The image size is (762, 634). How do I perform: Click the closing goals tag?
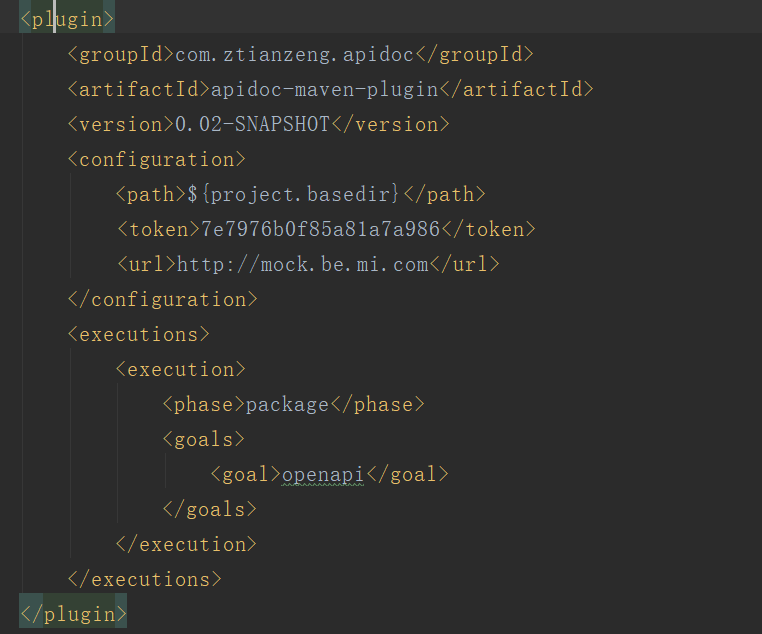tap(209, 509)
